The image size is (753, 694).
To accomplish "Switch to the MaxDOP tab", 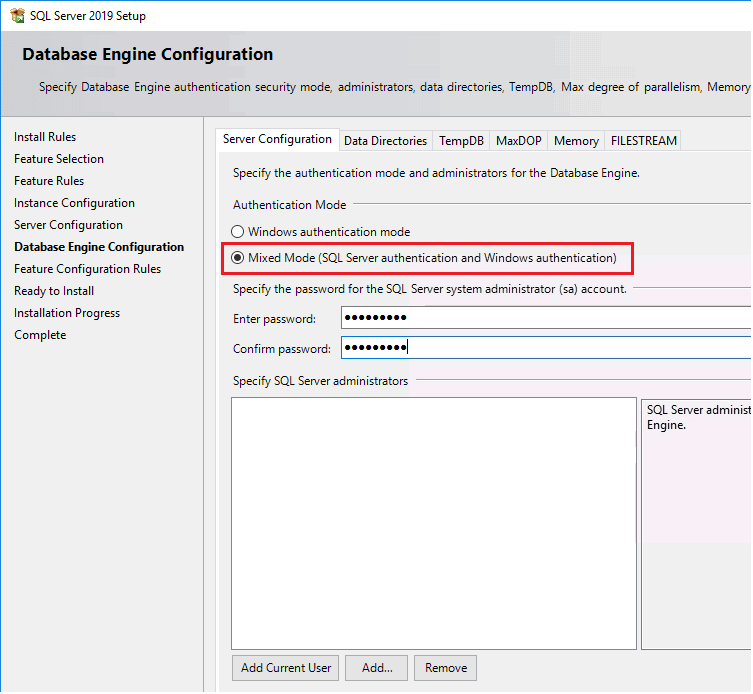I will pos(518,141).
